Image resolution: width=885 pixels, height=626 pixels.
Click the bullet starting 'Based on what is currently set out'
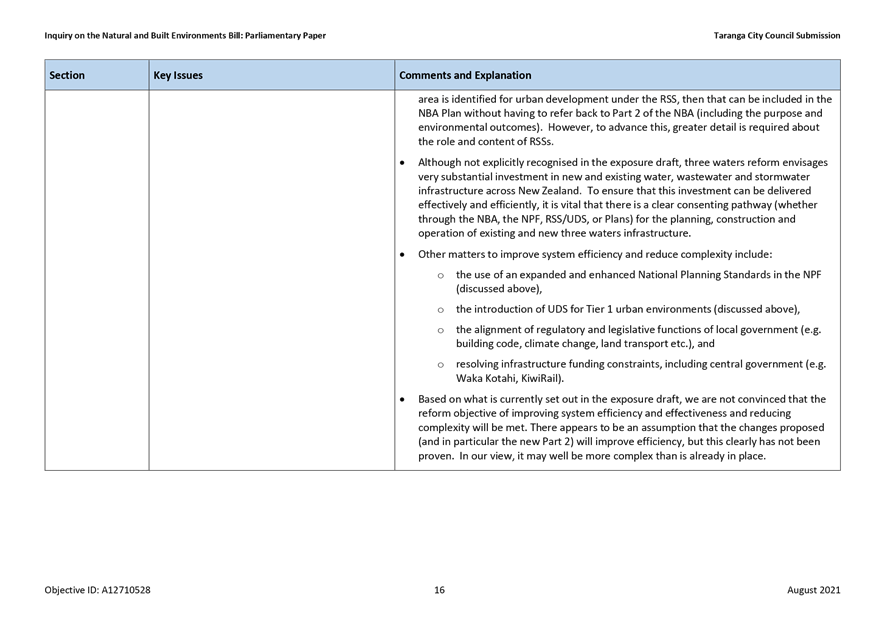point(621,427)
